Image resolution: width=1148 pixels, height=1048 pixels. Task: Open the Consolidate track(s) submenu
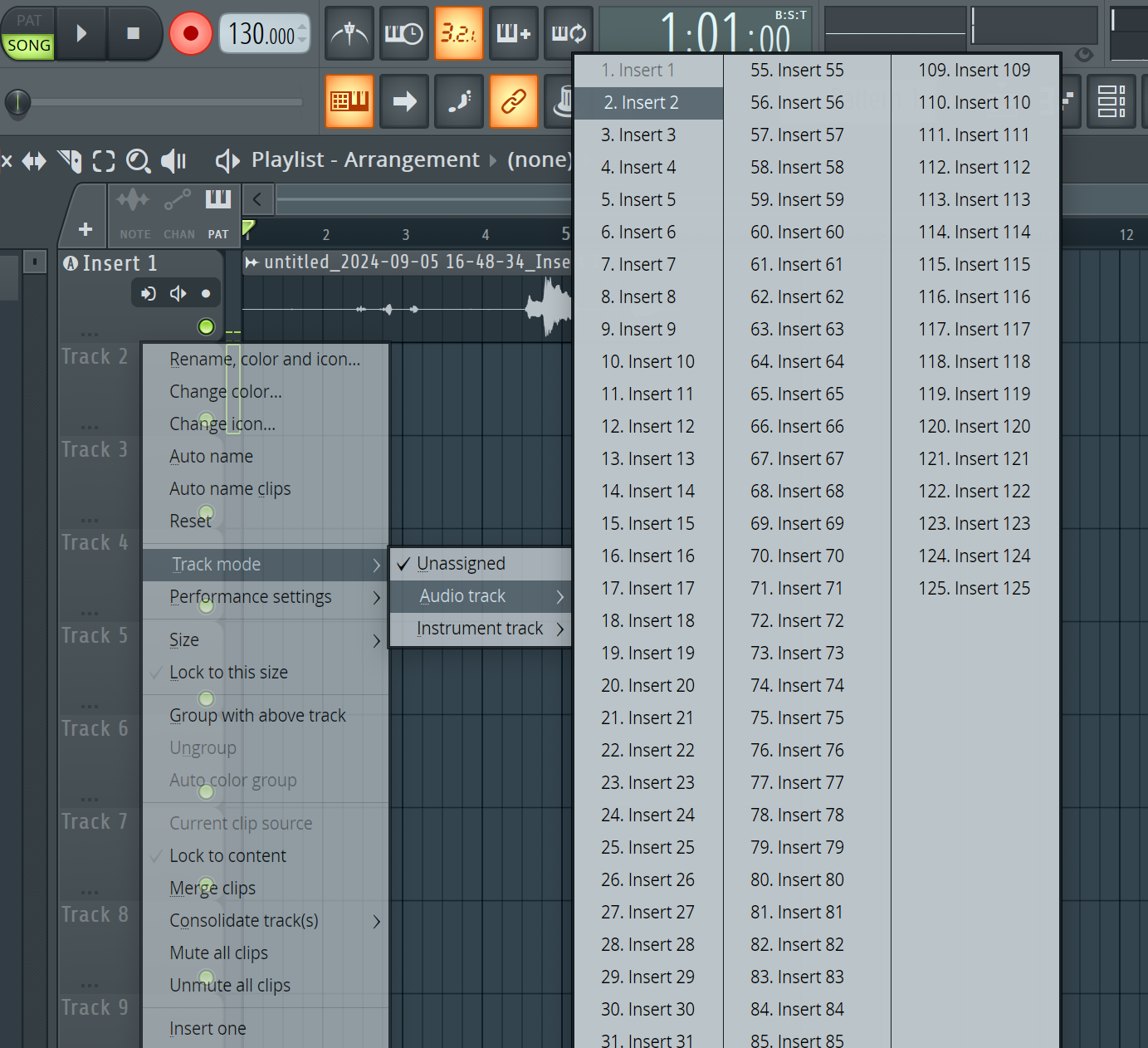tap(243, 920)
